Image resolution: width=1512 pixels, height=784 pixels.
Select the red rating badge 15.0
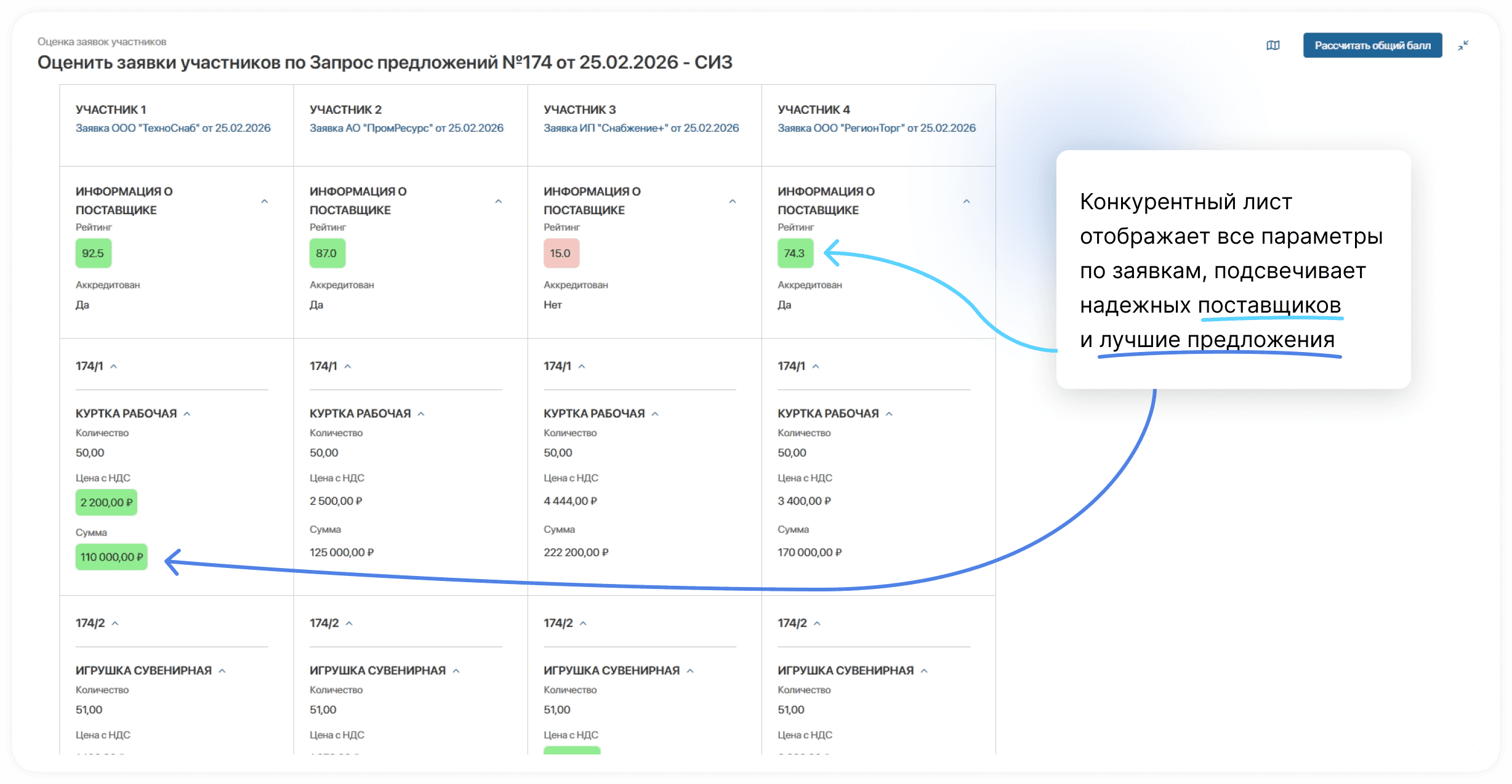click(561, 253)
